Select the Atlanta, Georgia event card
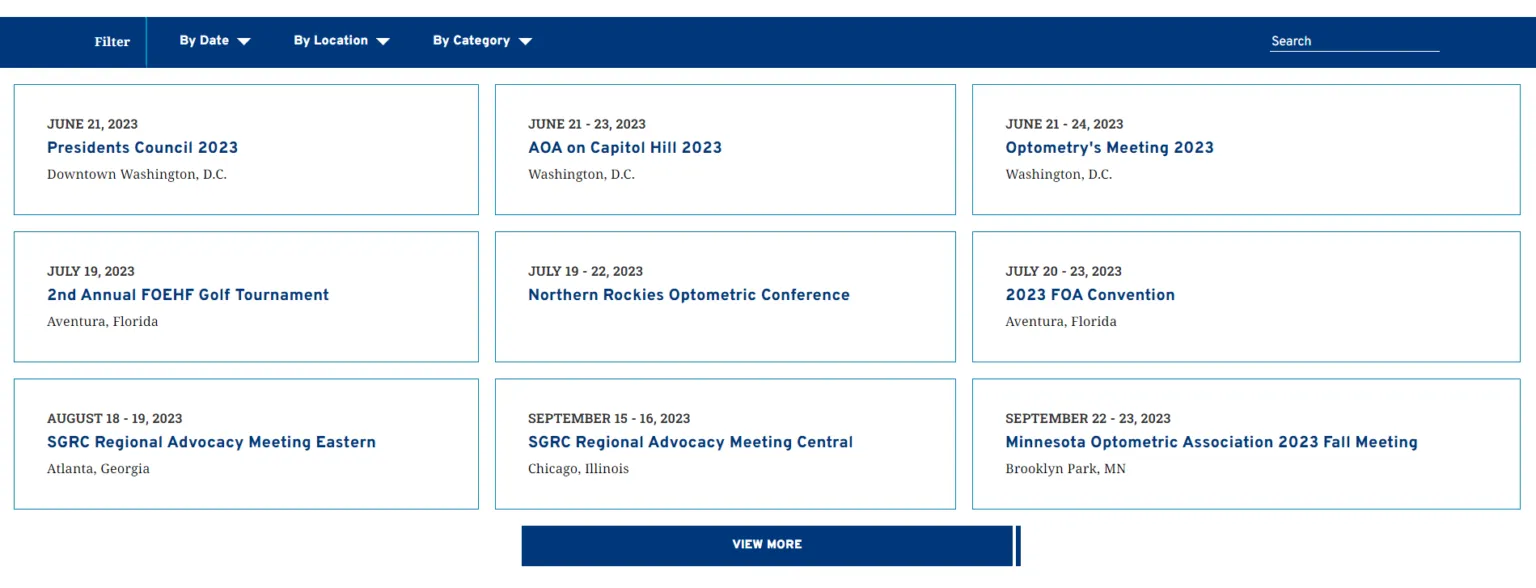The height and width of the screenshot is (588, 1536). pyautogui.click(x=246, y=444)
